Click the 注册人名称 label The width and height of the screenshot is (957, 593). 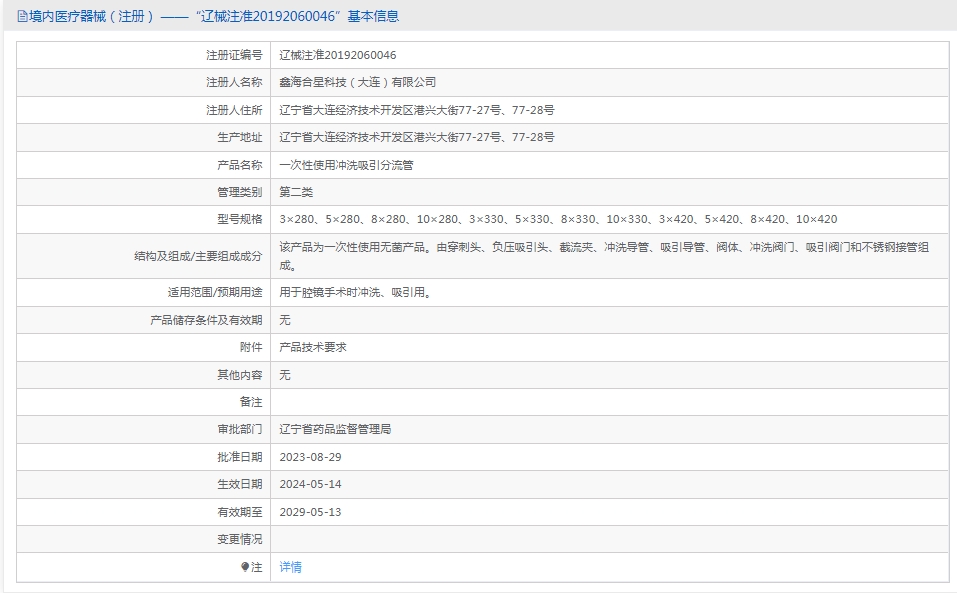click(x=234, y=82)
